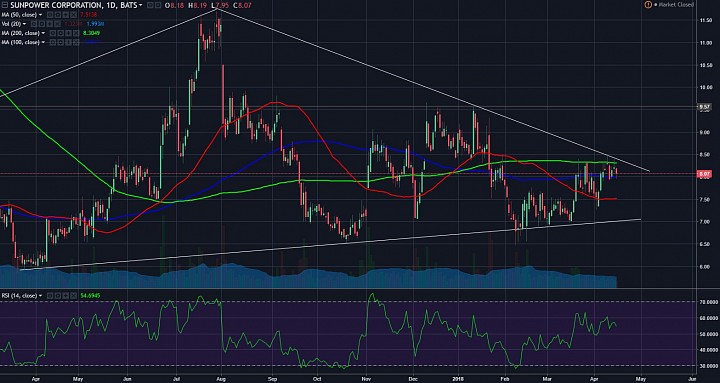Image resolution: width=720 pixels, height=383 pixels.
Task: Click the Vol (20) legend label
Action: (x=11, y=24)
